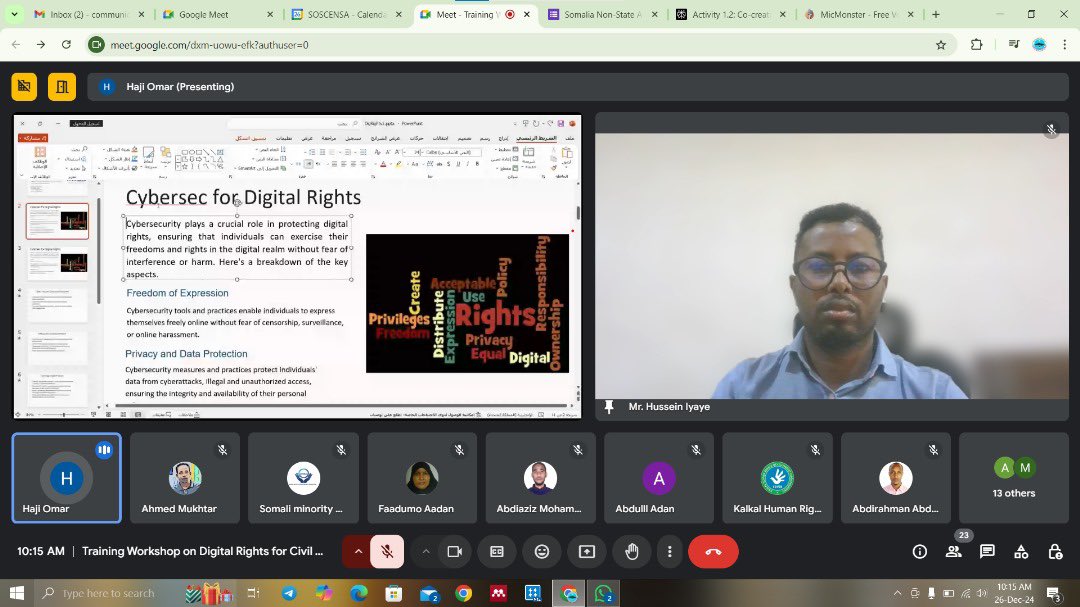The image size is (1080, 607).
Task: Click the browser forward arrow
Action: (x=41, y=45)
